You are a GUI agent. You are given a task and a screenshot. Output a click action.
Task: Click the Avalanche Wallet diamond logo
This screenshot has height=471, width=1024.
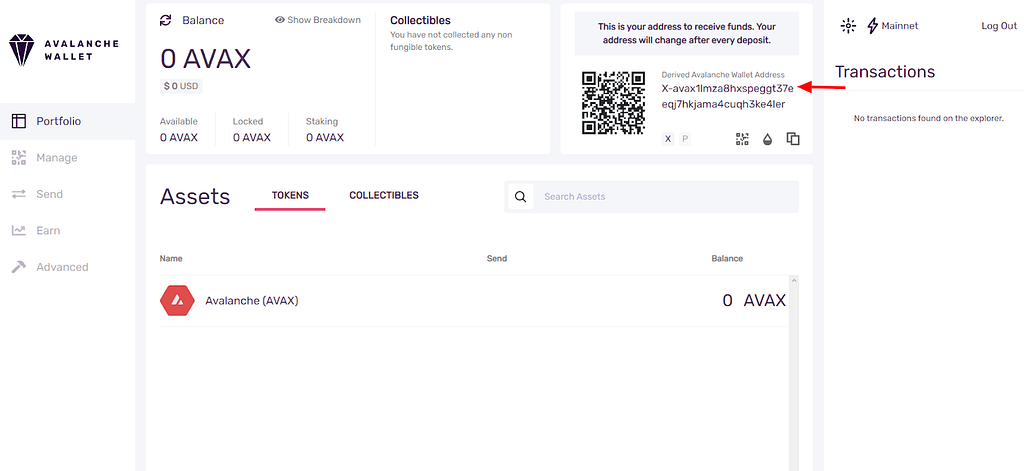[21, 50]
